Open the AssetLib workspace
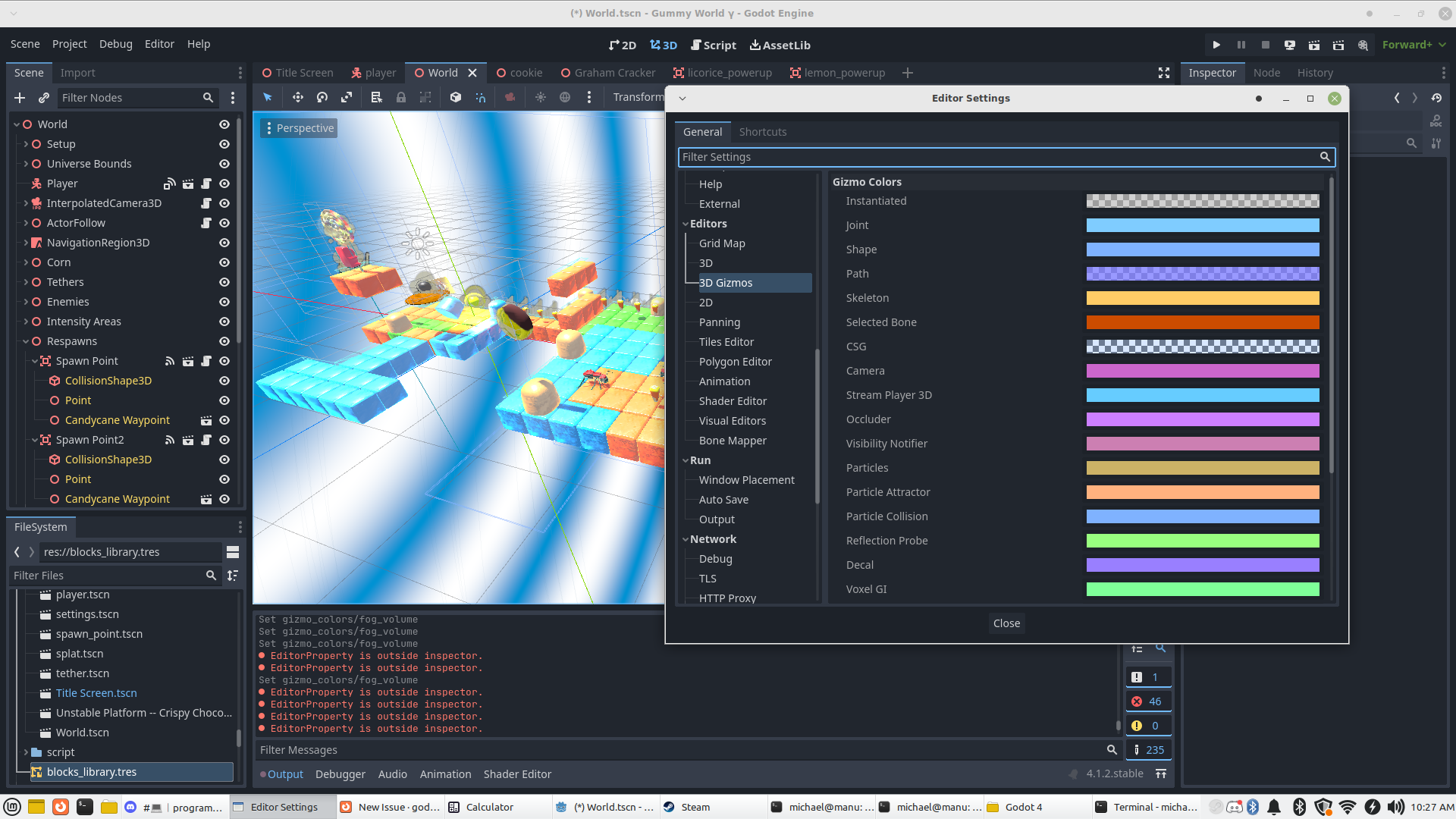This screenshot has height=819, width=1456. coord(780,45)
